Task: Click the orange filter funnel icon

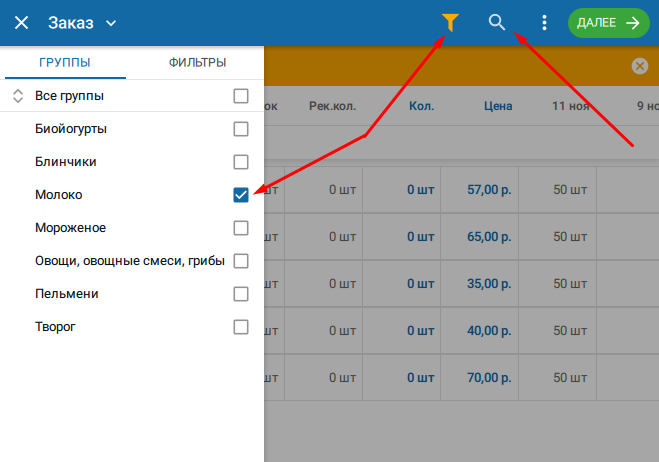Action: 450,22
